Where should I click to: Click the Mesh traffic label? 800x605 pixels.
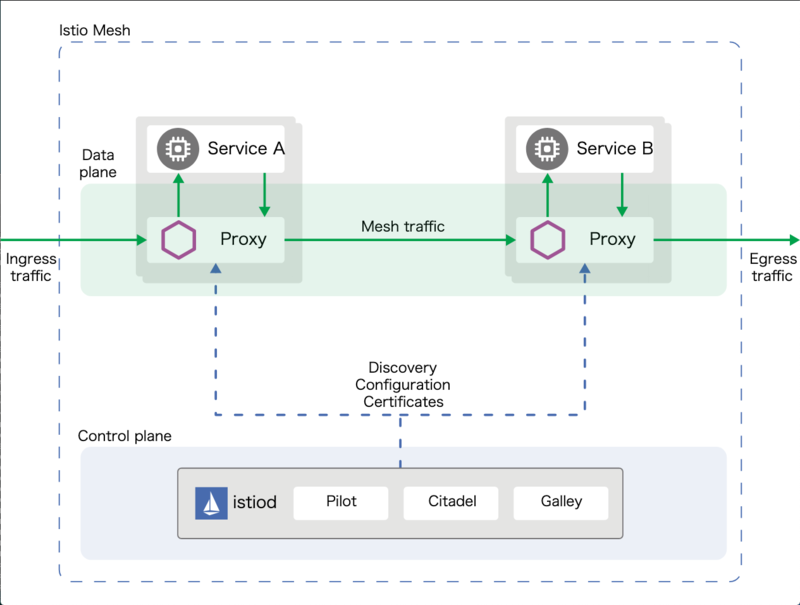pos(403,226)
